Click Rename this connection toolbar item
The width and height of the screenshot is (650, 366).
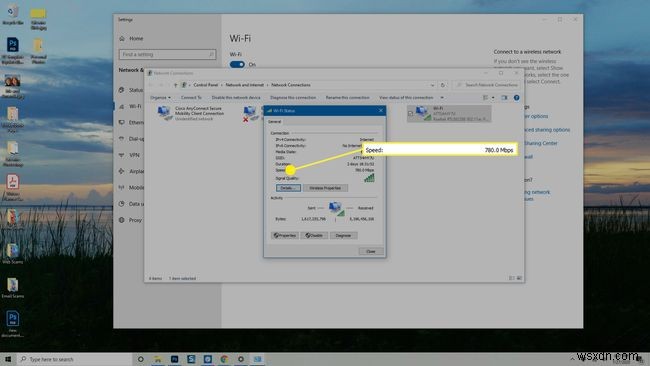[x=347, y=97]
